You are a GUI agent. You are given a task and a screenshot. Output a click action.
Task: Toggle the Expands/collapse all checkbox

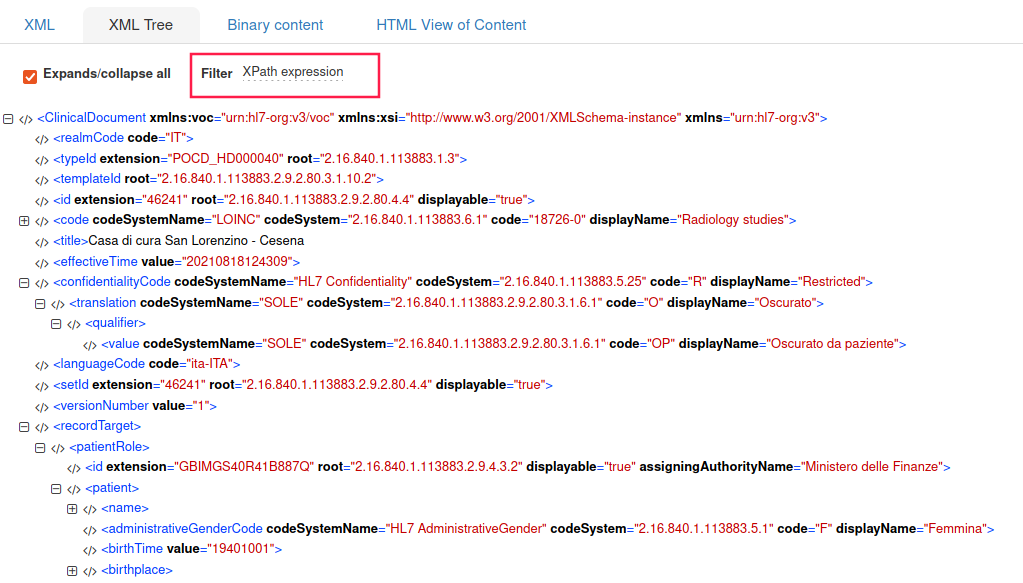(30, 76)
